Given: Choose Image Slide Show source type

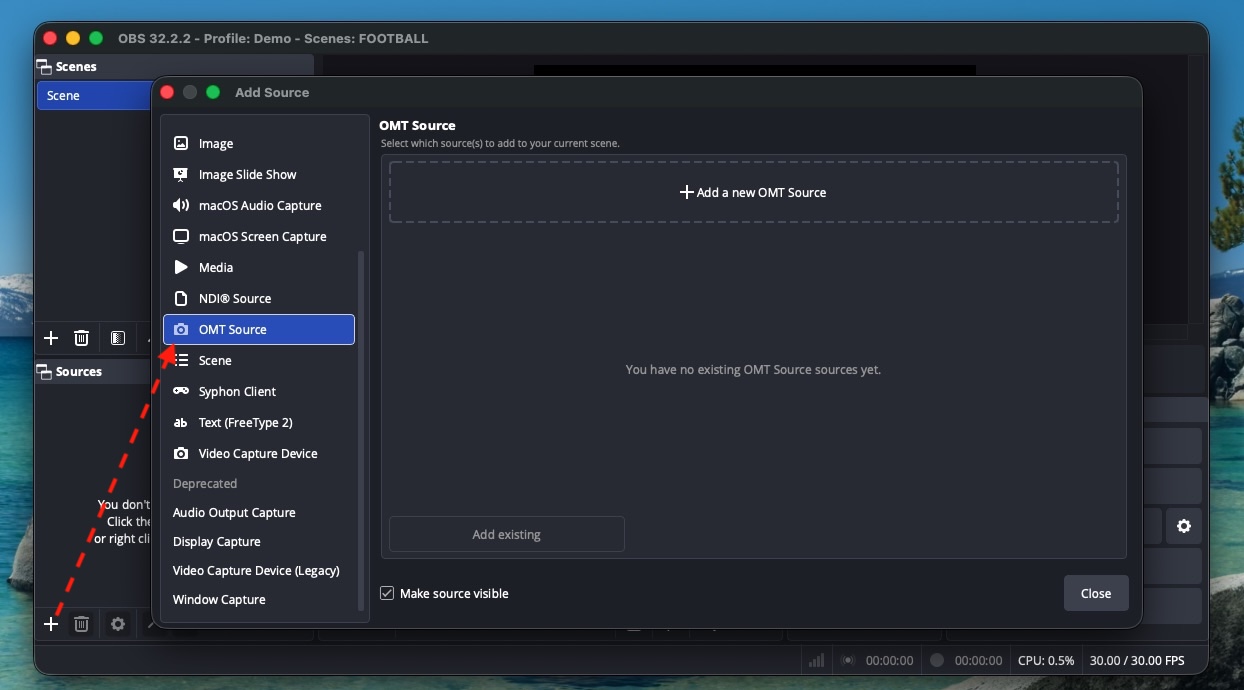Looking at the screenshot, I should click(259, 174).
